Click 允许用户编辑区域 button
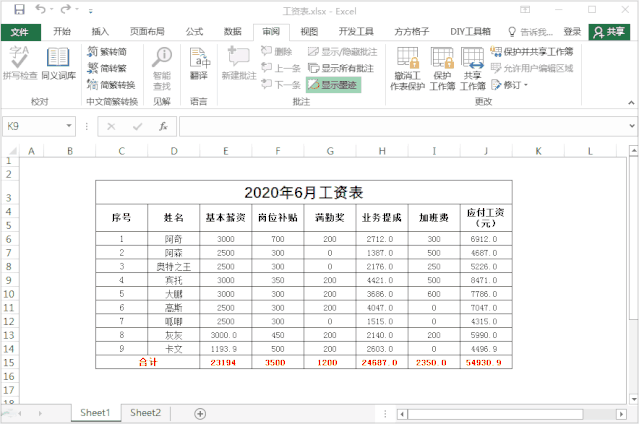The height and width of the screenshot is (424, 639). pos(532,68)
